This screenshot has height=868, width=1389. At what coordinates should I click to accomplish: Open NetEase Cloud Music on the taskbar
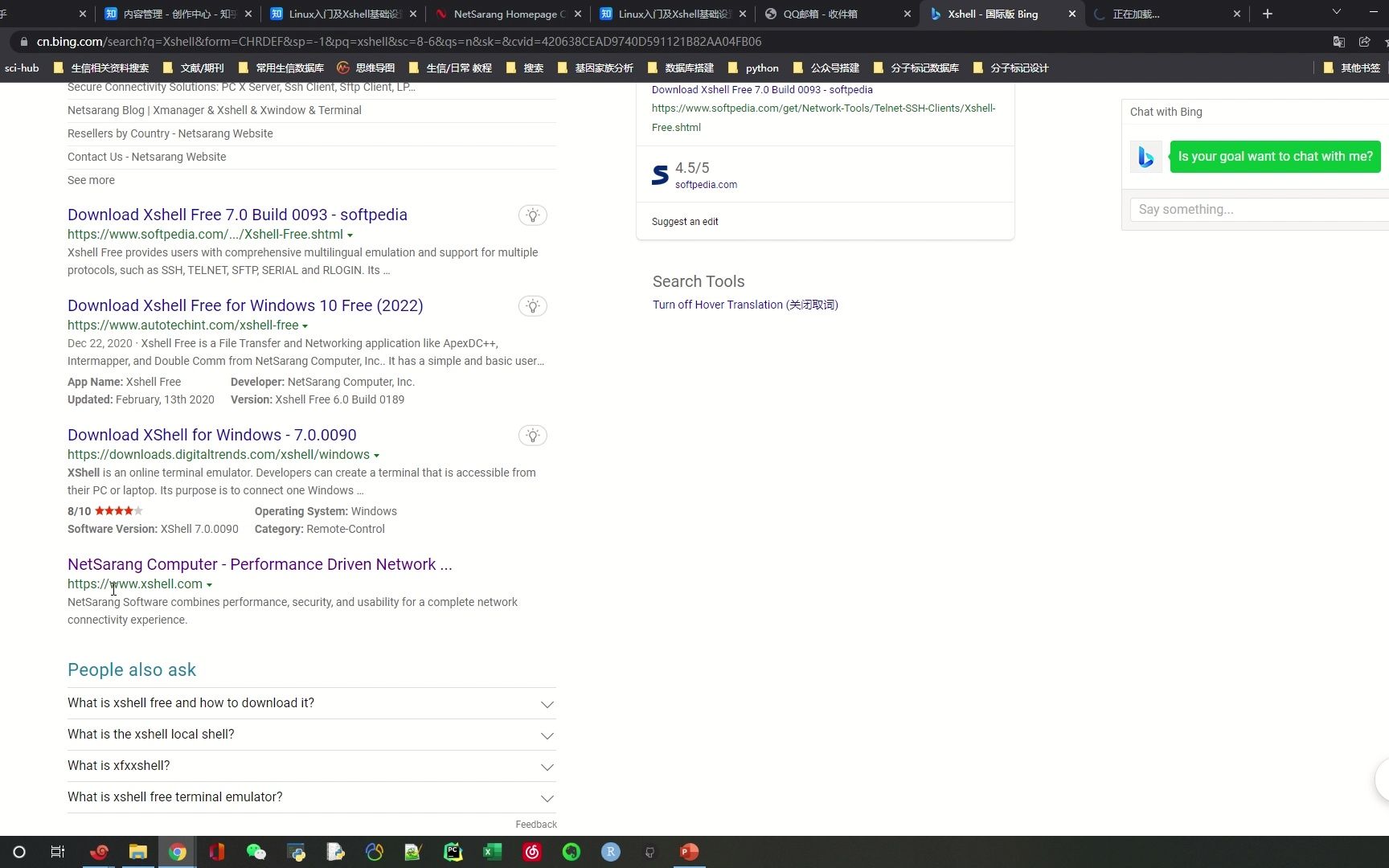point(532,852)
